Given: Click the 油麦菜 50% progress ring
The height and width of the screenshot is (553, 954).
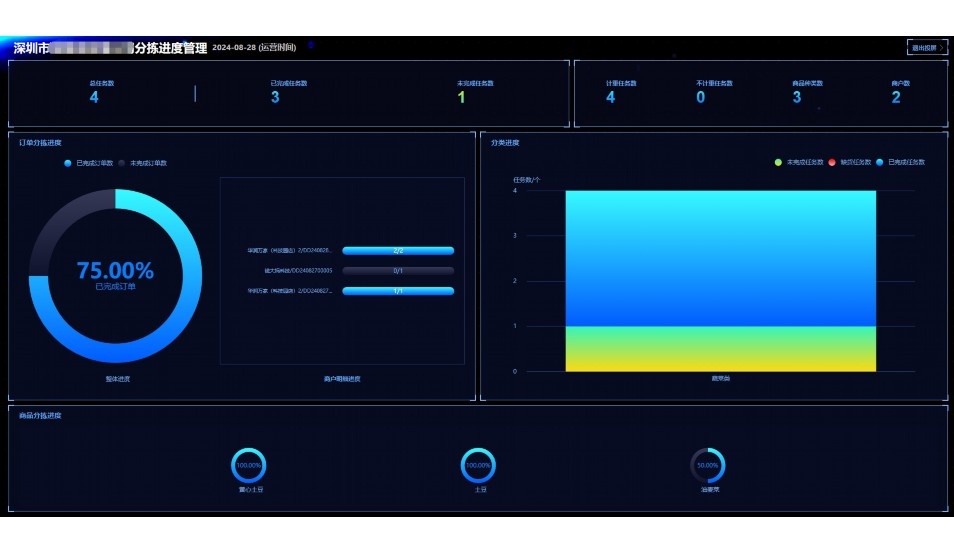Looking at the screenshot, I should click(708, 465).
